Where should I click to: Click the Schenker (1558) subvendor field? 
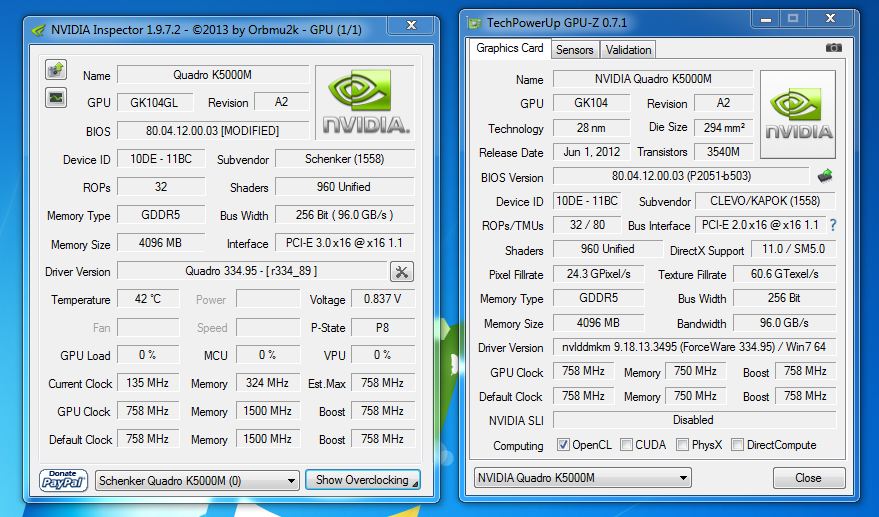(x=345, y=159)
